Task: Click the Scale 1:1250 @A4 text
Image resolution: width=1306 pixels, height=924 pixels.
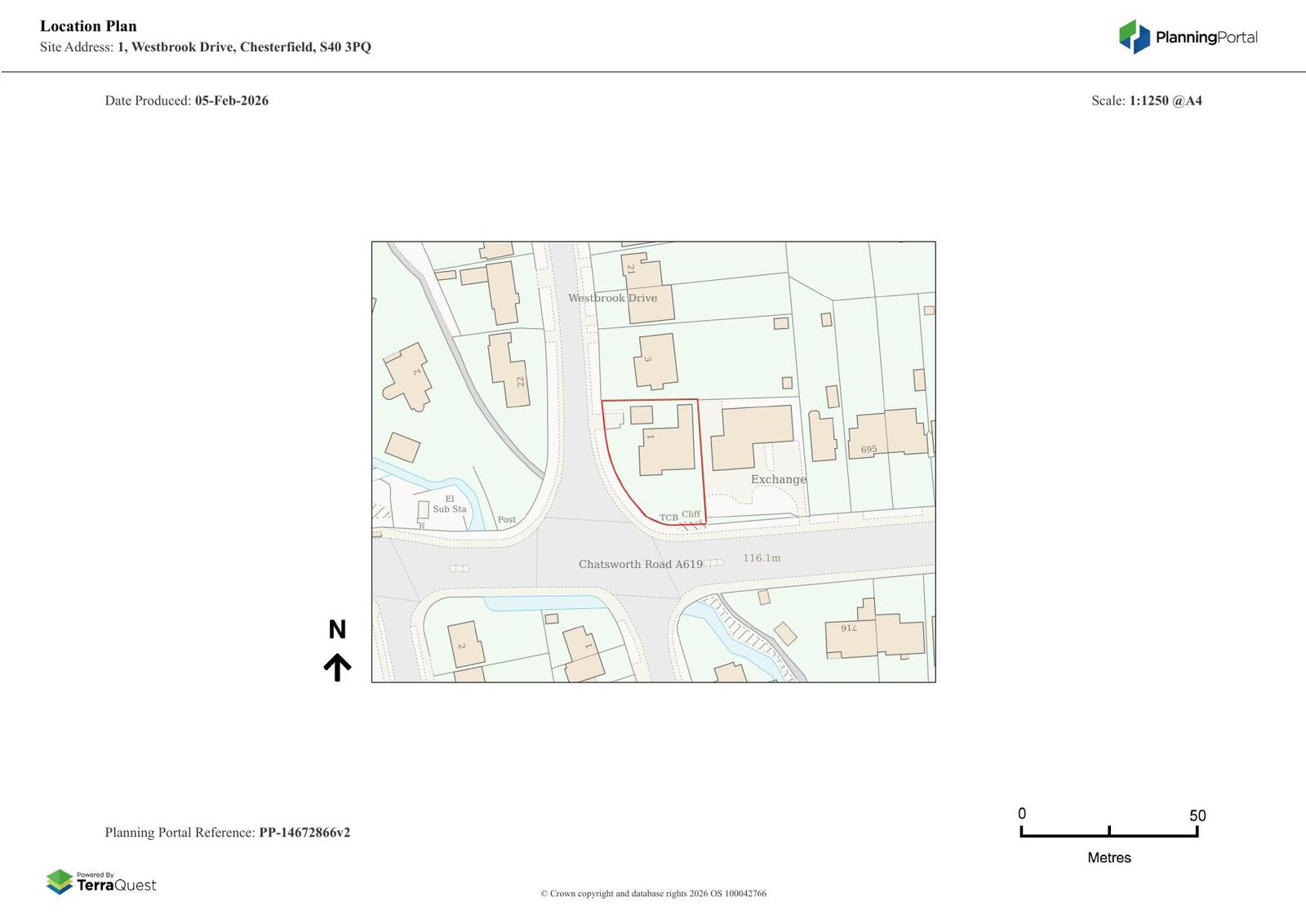Action: coord(1146,100)
